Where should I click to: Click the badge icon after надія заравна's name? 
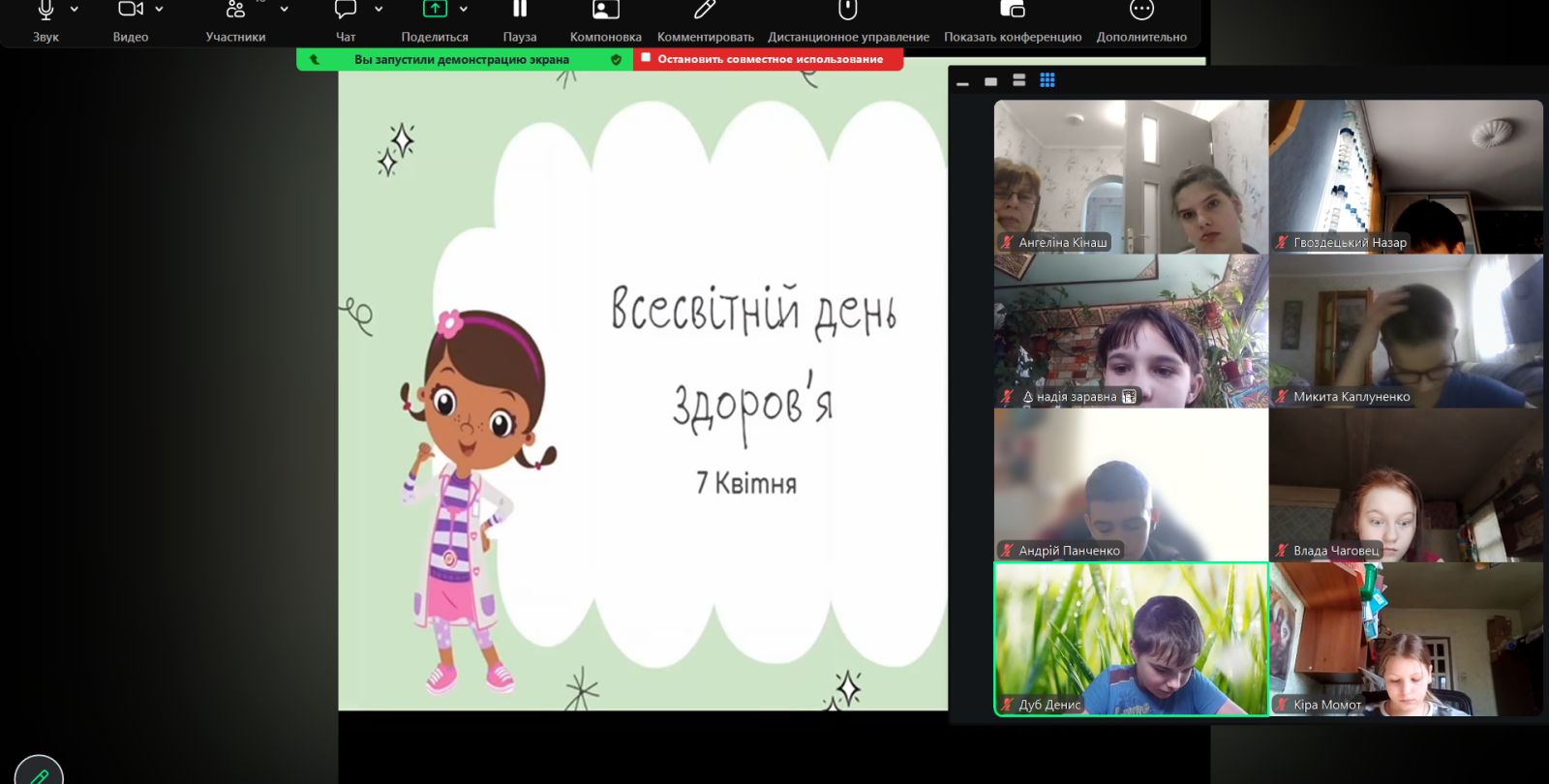[1129, 397]
